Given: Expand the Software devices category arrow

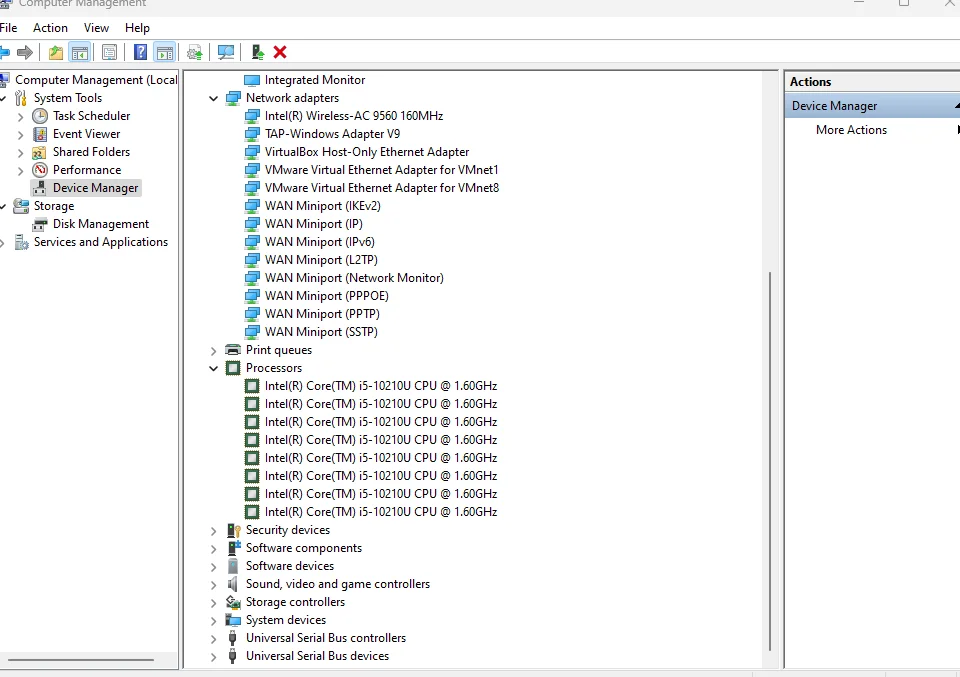Looking at the screenshot, I should 213,567.
